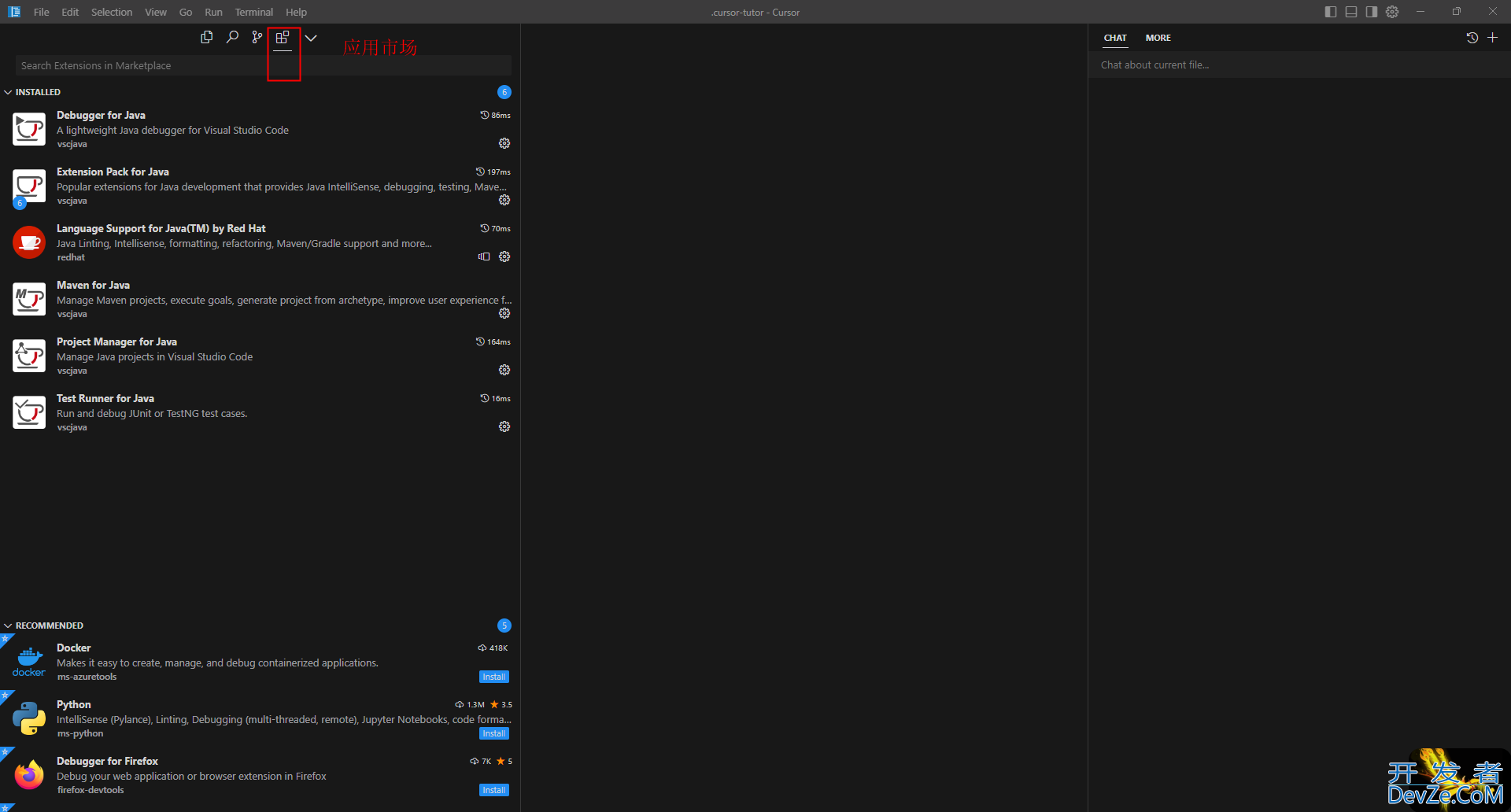Open the Explorer files icon

pyautogui.click(x=207, y=37)
